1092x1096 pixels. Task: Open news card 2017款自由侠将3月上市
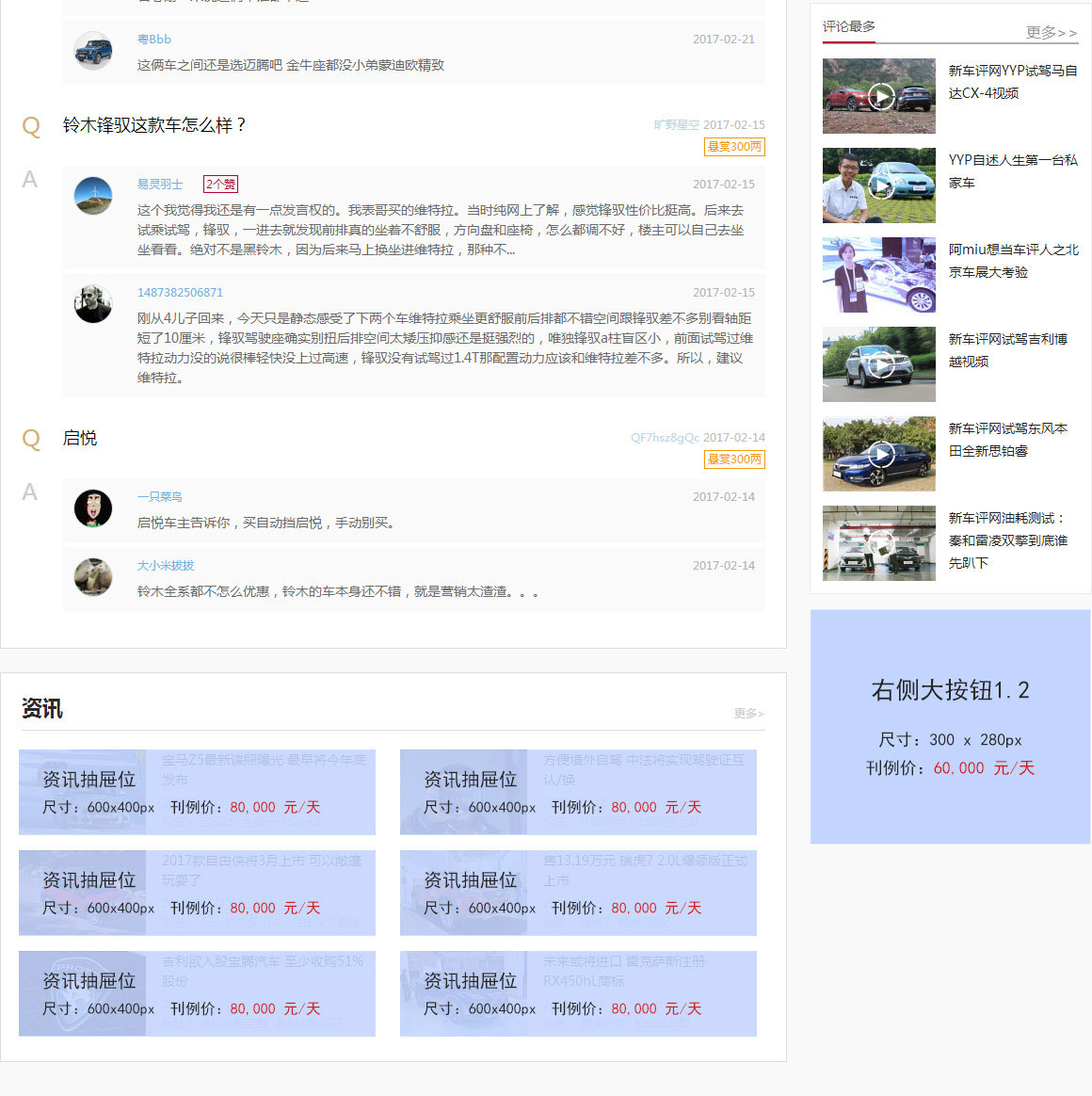click(x=197, y=893)
